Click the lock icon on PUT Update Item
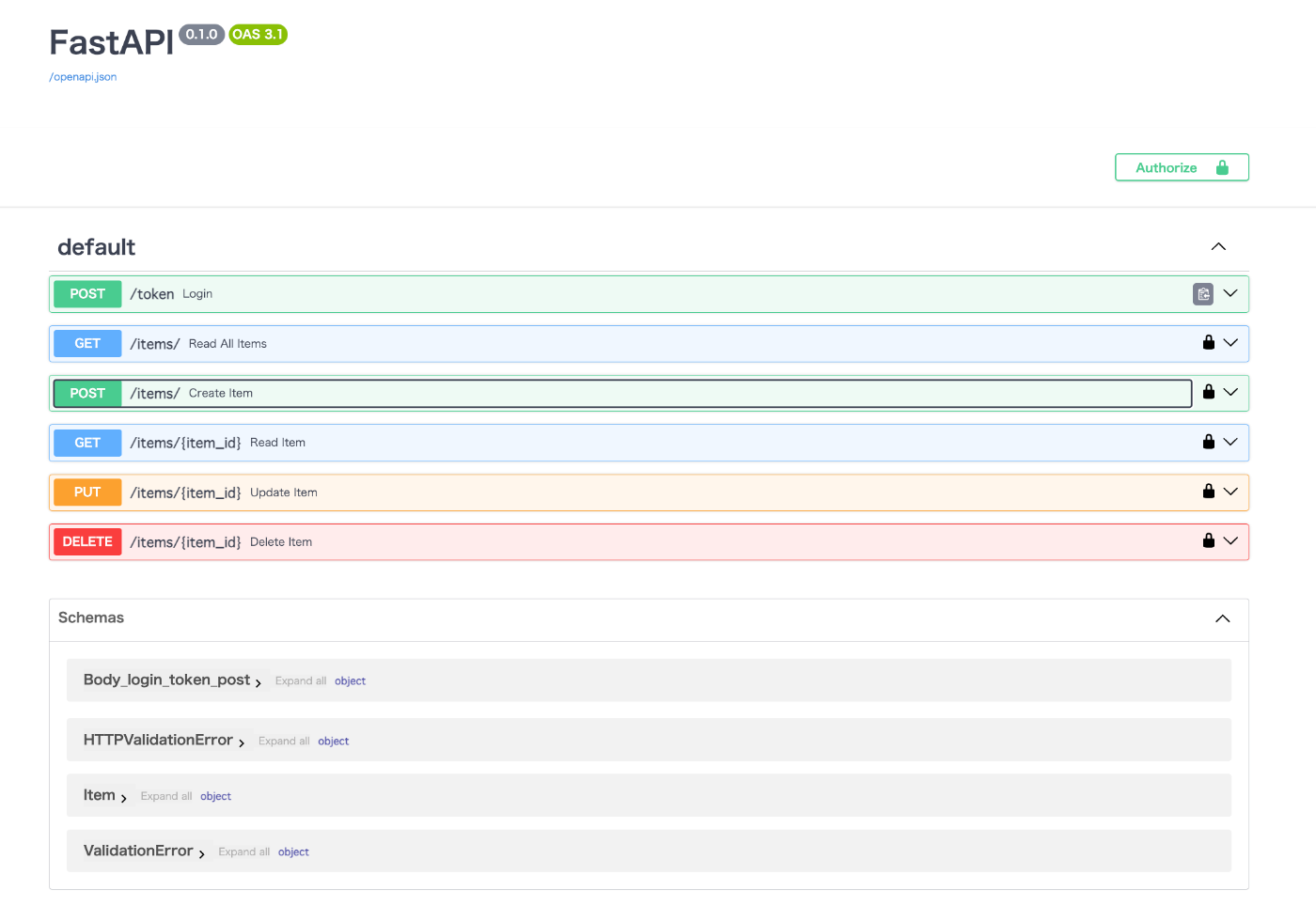 pos(1209,491)
